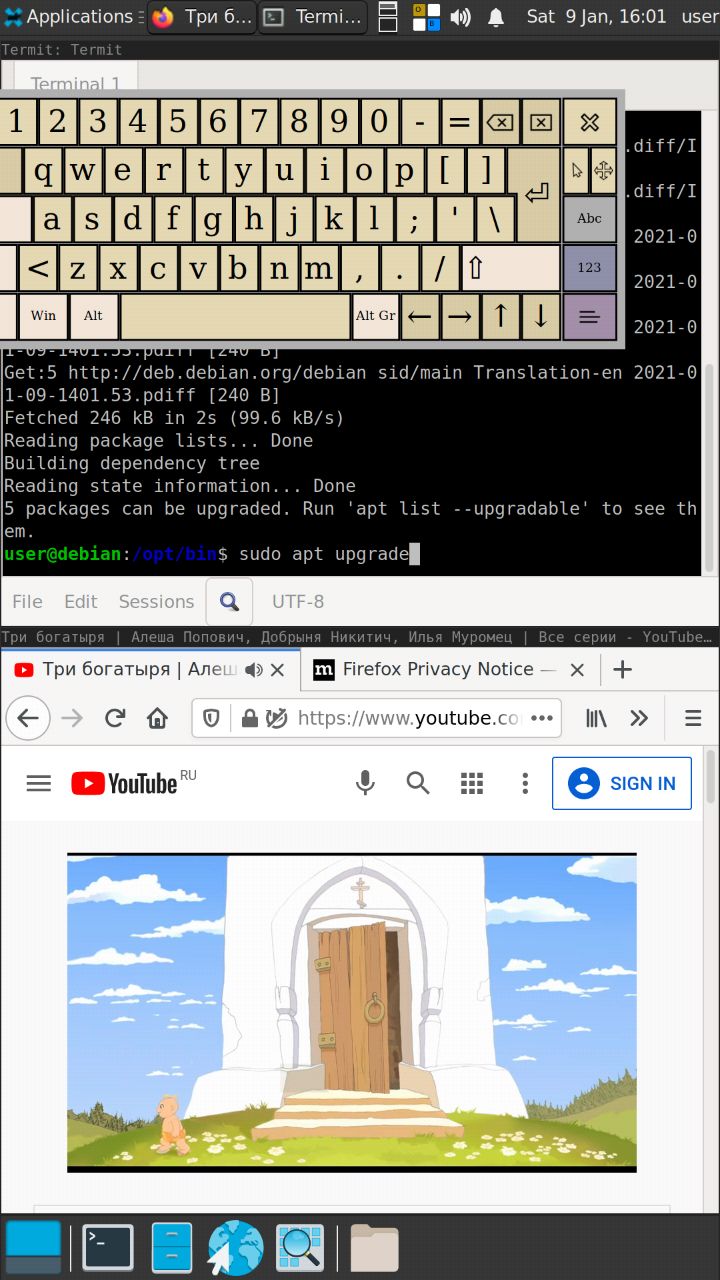
Task: Switch keyboard to 123 layout
Action: click(x=590, y=267)
